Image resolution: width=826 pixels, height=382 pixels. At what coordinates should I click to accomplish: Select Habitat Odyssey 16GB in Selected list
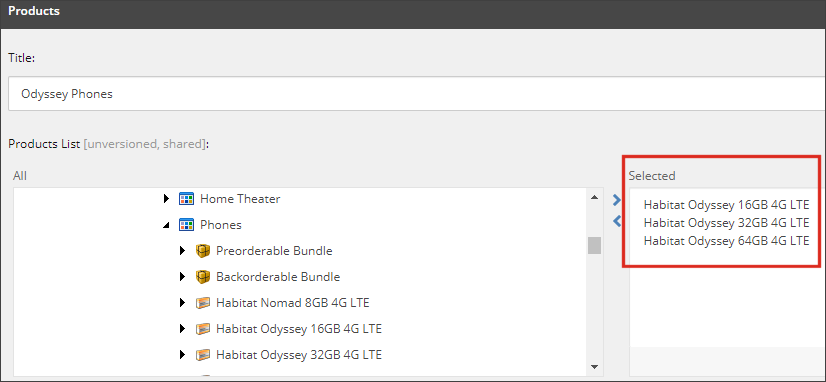pos(726,205)
